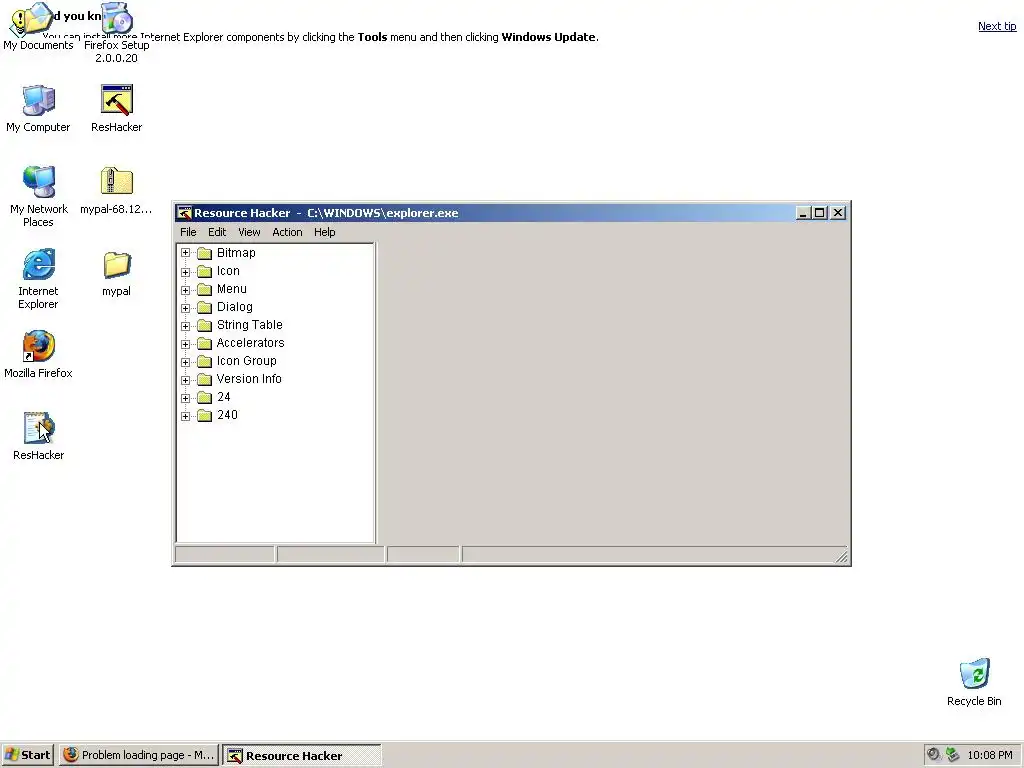Click the String Table label

pos(249,325)
